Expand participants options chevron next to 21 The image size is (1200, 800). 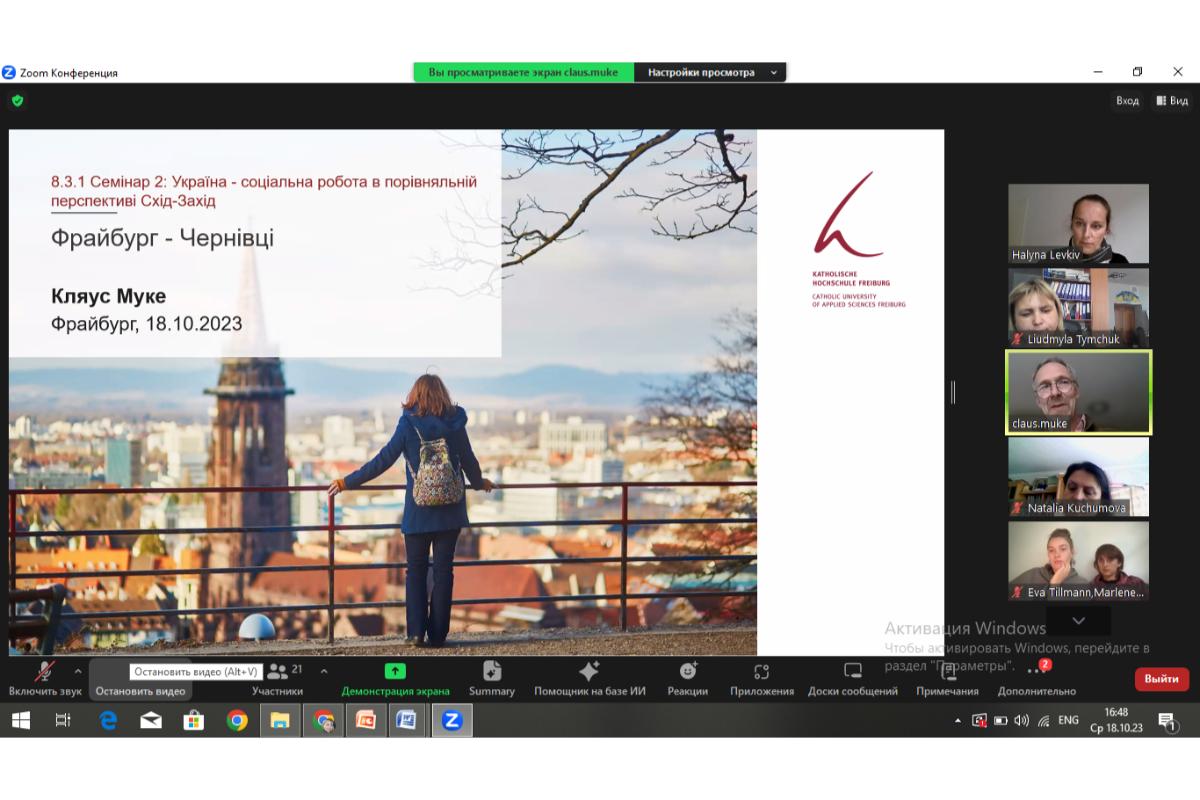point(323,671)
